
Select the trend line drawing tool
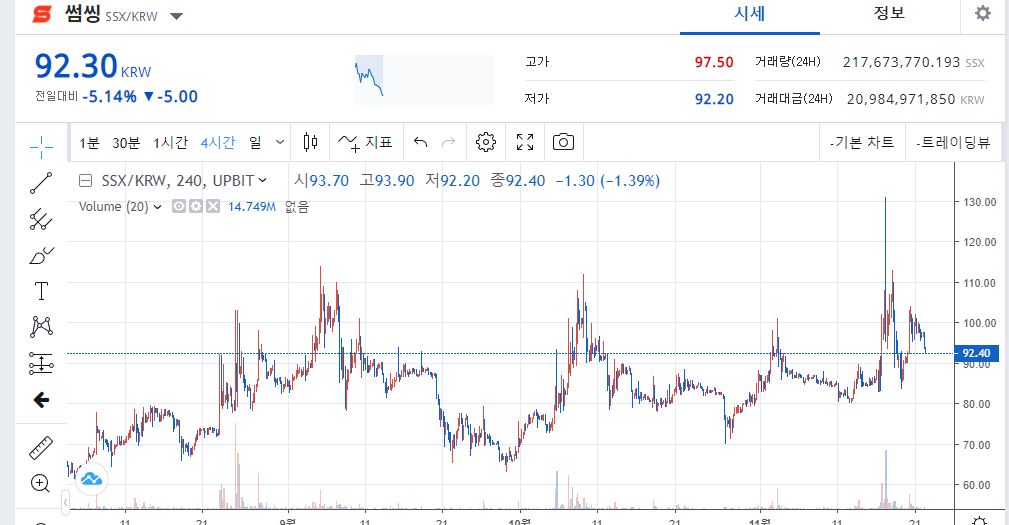click(x=41, y=183)
